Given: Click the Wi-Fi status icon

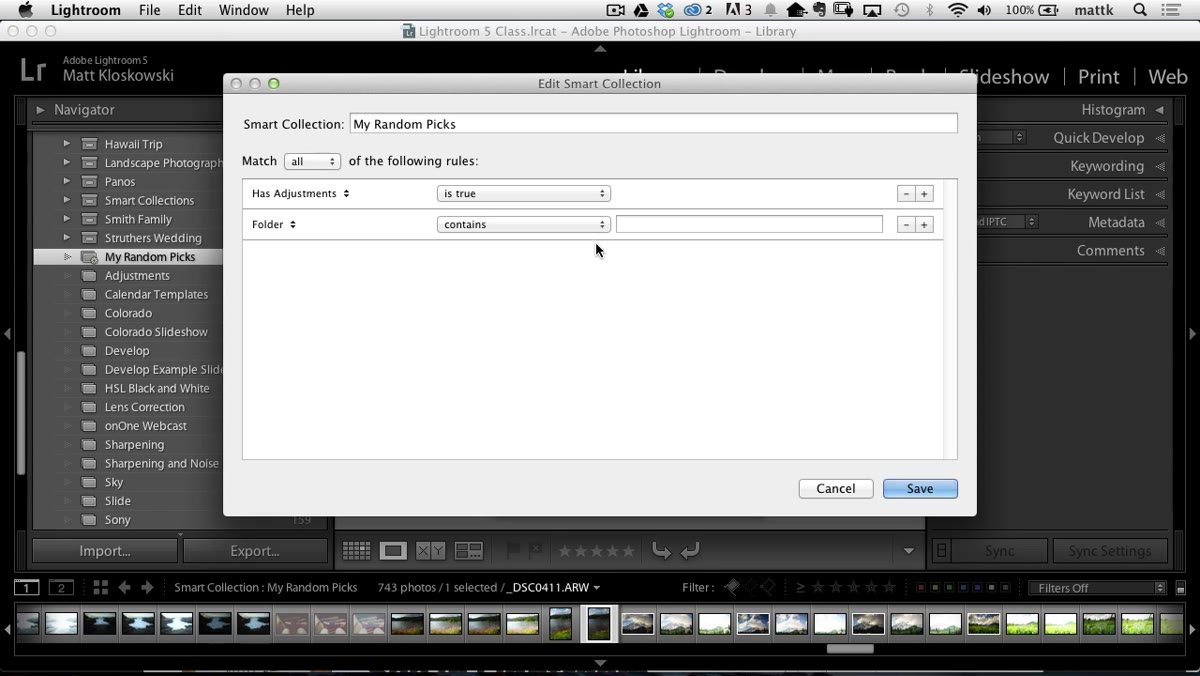Looking at the screenshot, I should (958, 10).
